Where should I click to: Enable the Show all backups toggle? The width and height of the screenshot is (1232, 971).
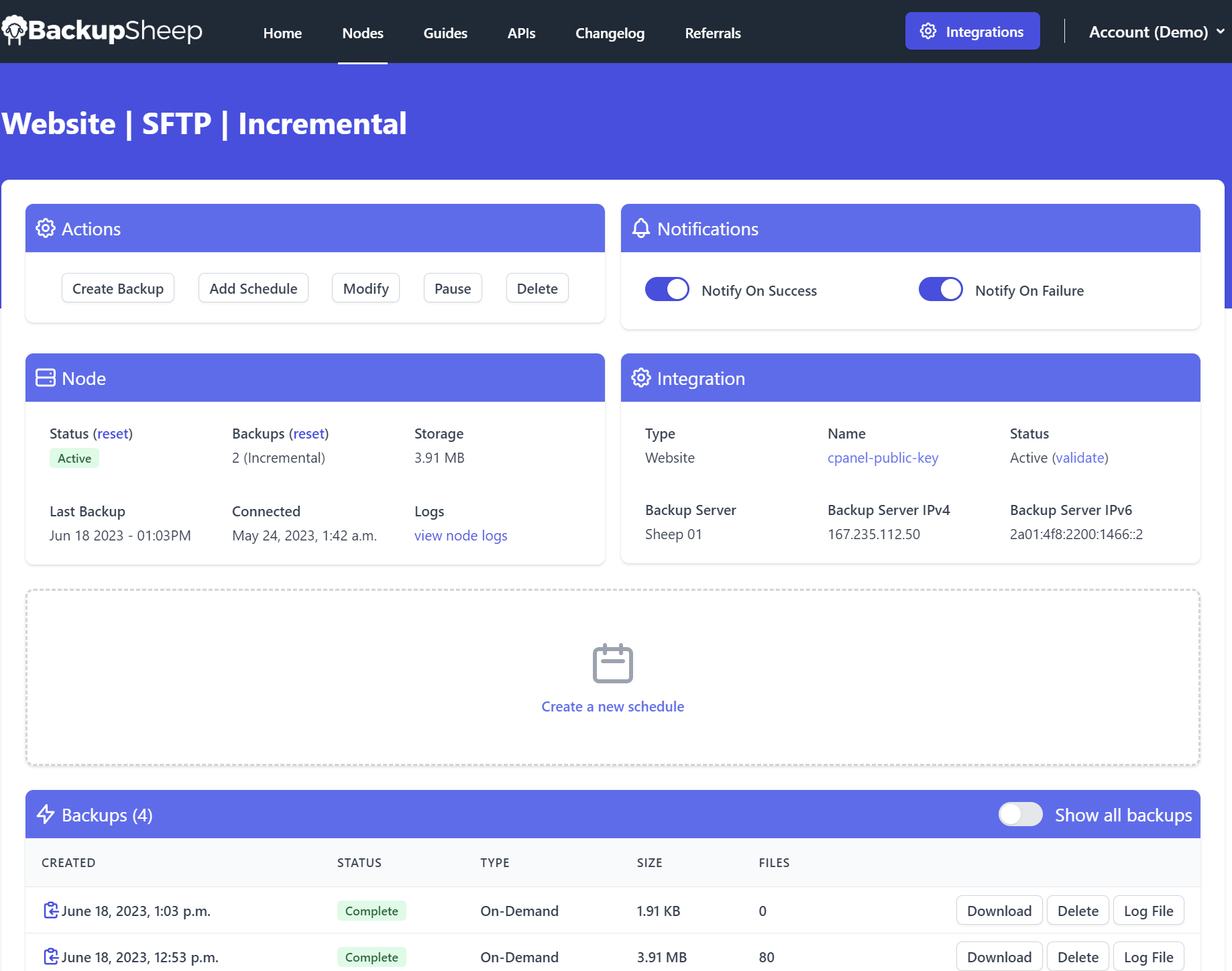1021,814
